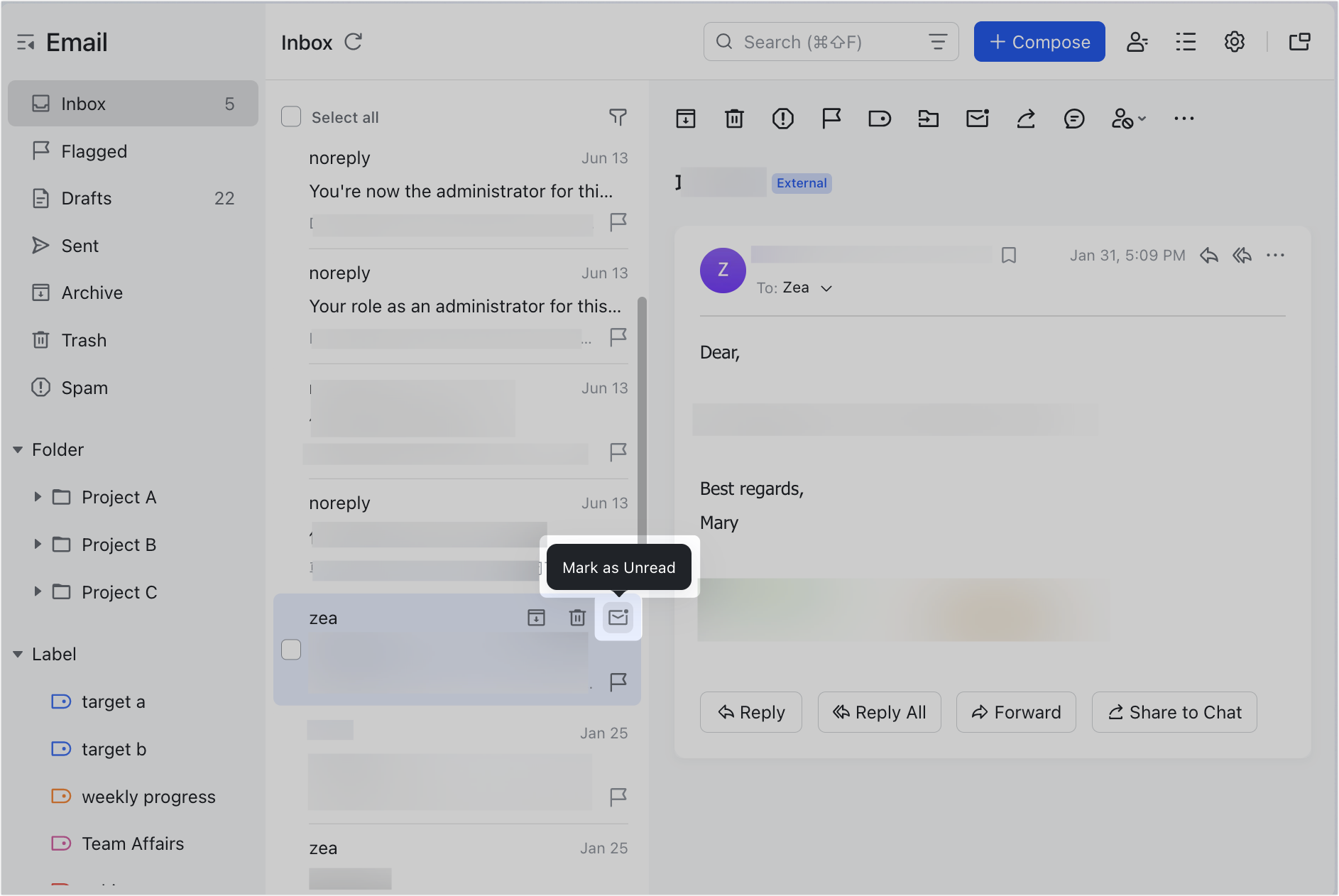
Task: Collapse the Folder section
Action: 17,449
